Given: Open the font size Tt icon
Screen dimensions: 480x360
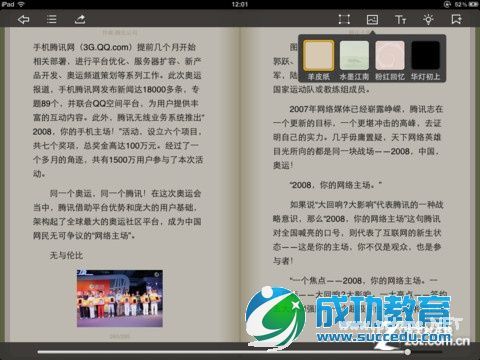Looking at the screenshot, I should [400, 20].
